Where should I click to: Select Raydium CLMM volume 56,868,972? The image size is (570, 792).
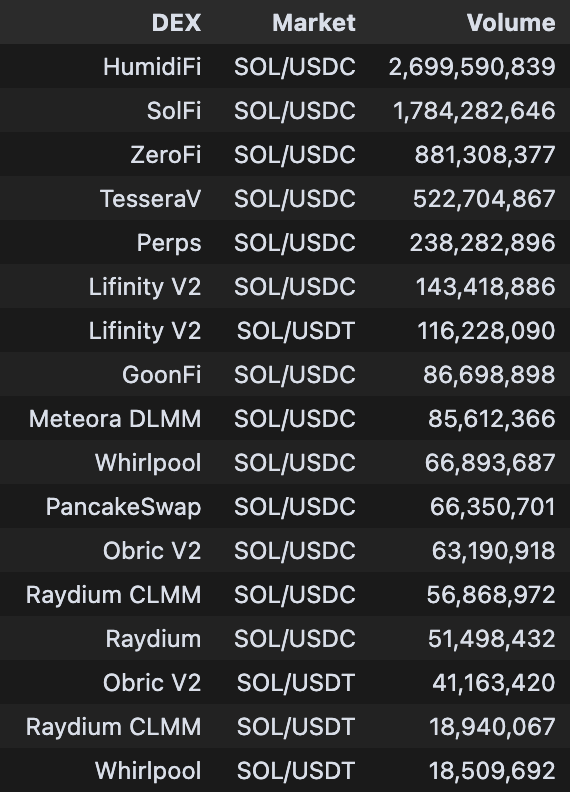point(491,595)
